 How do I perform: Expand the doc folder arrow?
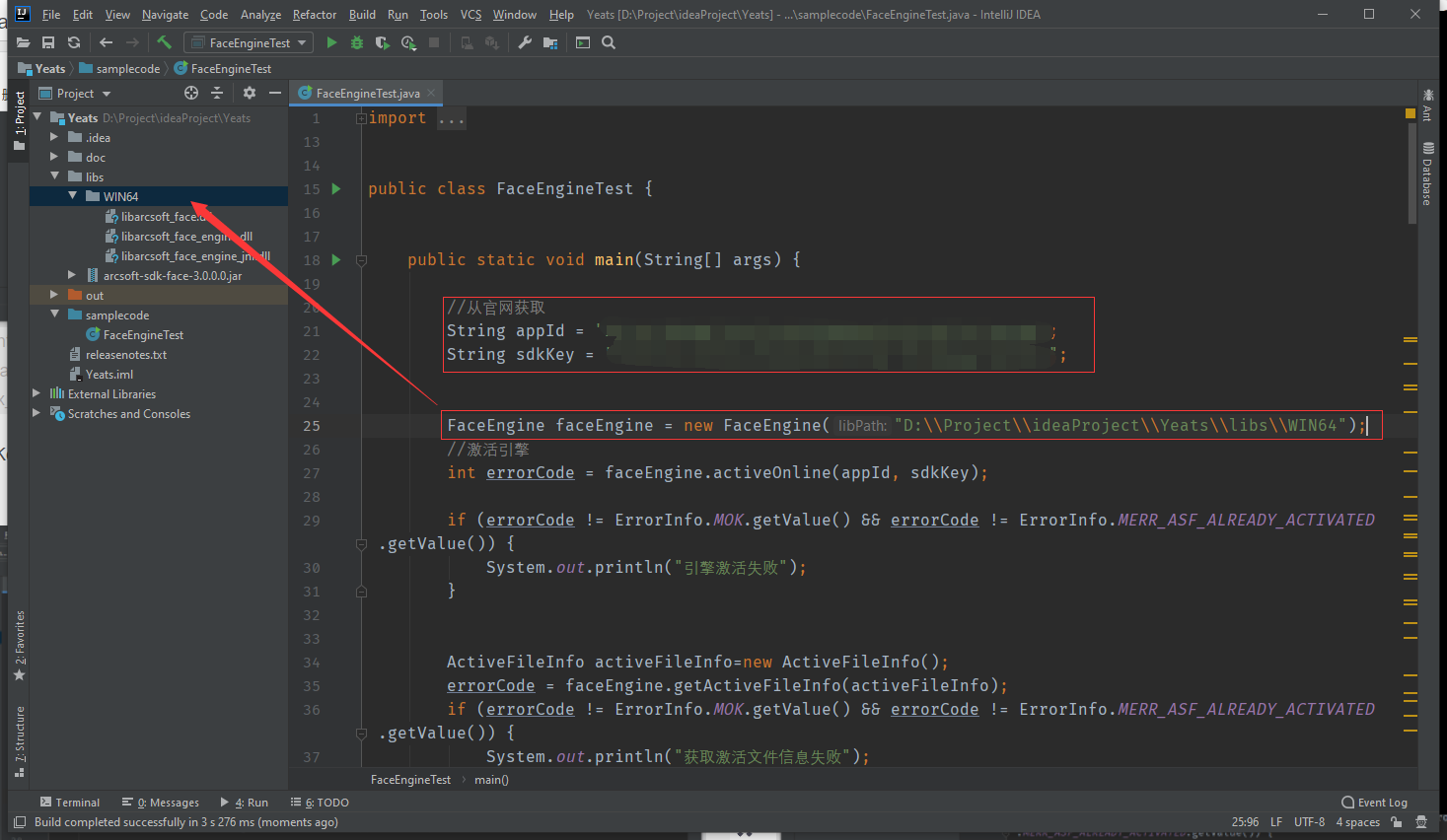pyautogui.click(x=54, y=157)
